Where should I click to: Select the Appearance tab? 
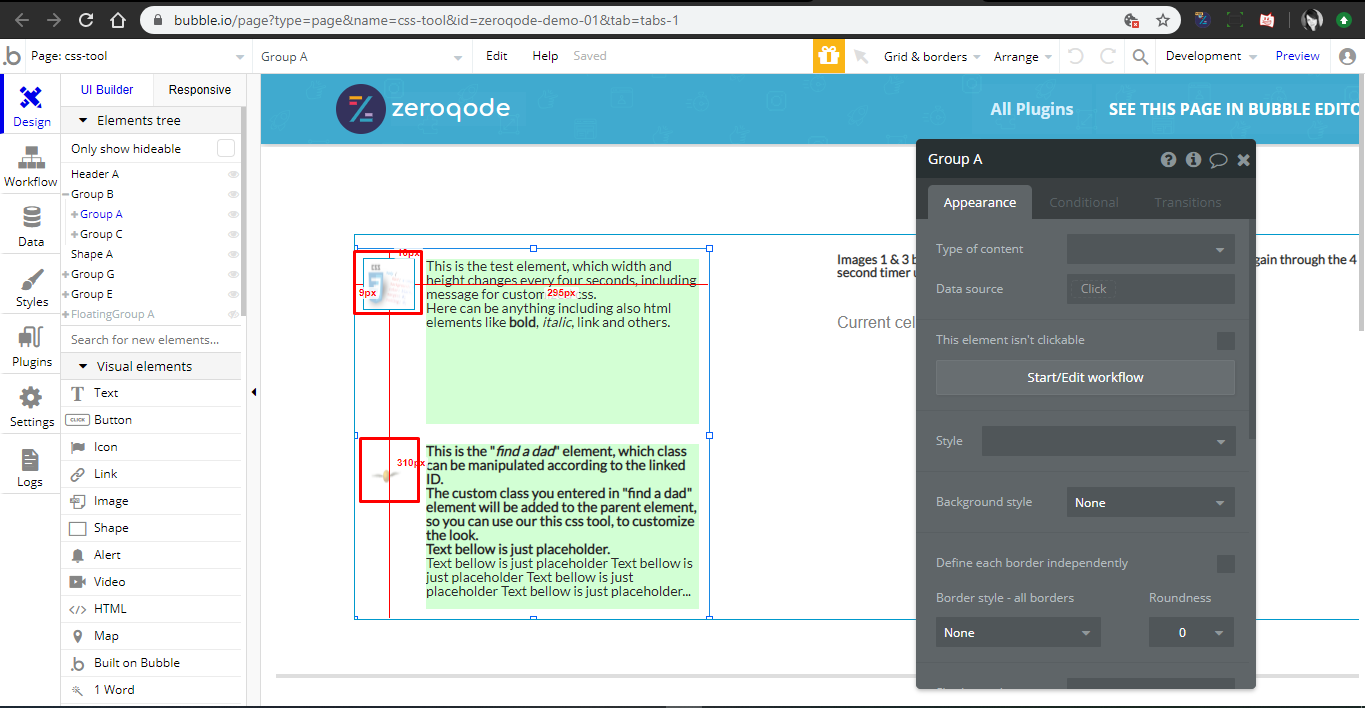pyautogui.click(x=980, y=202)
